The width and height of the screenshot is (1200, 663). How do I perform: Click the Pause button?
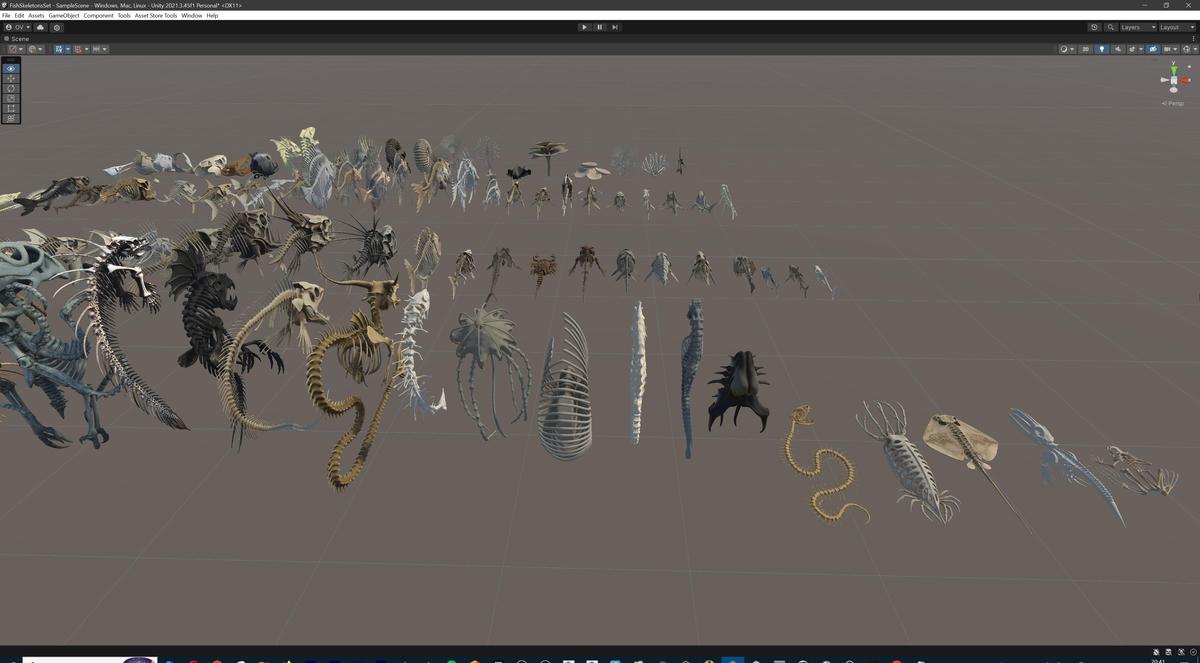pos(599,27)
